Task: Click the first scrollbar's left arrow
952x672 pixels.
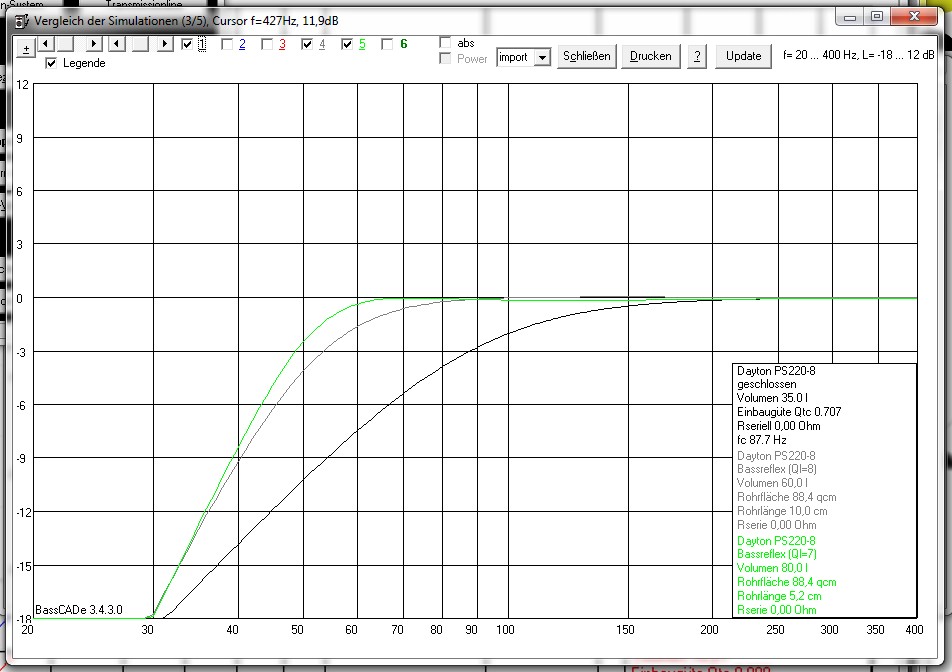Action: click(46, 44)
